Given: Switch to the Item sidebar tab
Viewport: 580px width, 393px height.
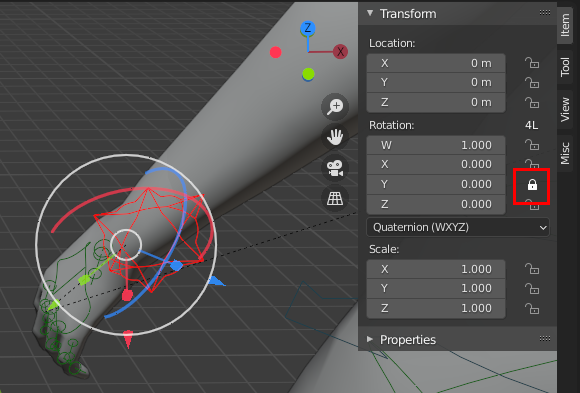Looking at the screenshot, I should [565, 25].
